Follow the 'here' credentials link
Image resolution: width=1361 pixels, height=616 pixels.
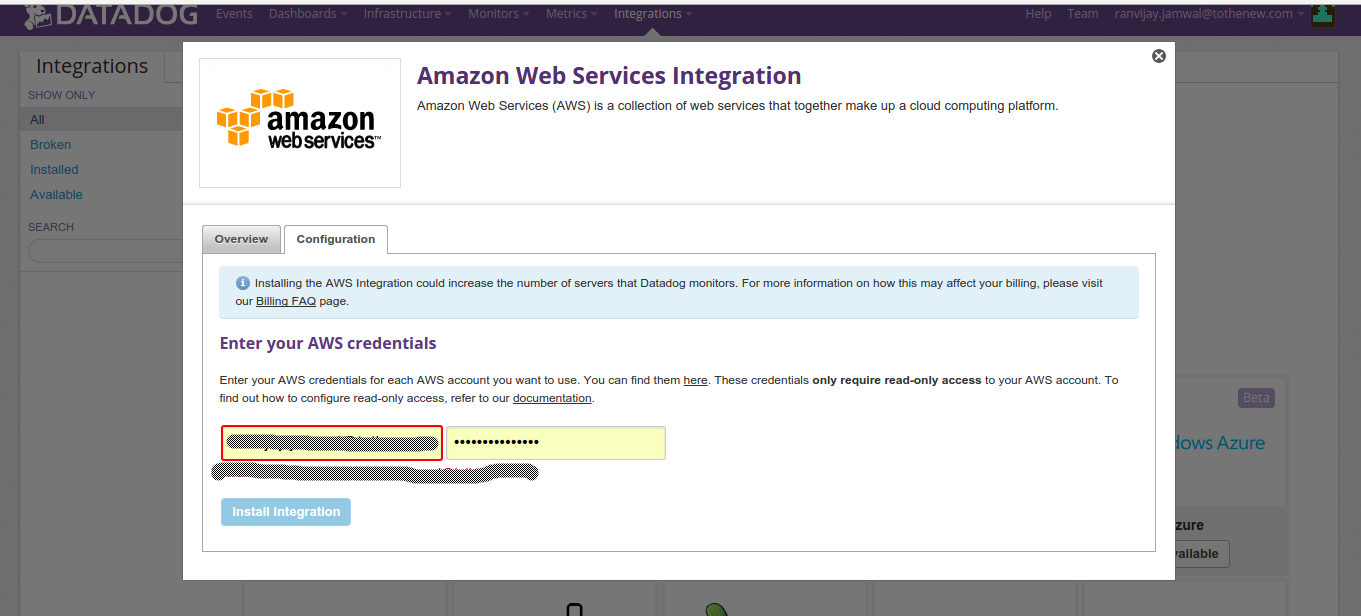[x=695, y=381]
